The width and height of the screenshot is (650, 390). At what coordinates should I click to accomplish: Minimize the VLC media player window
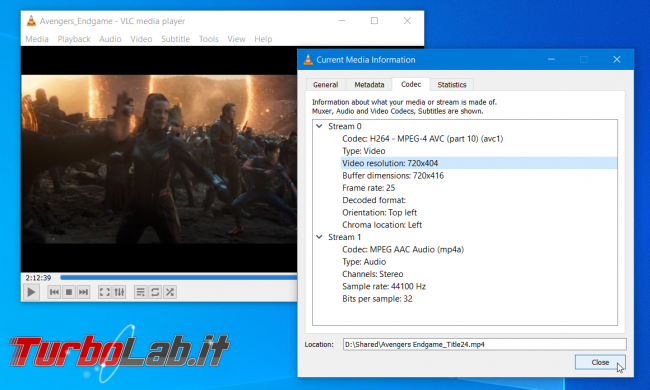point(342,21)
